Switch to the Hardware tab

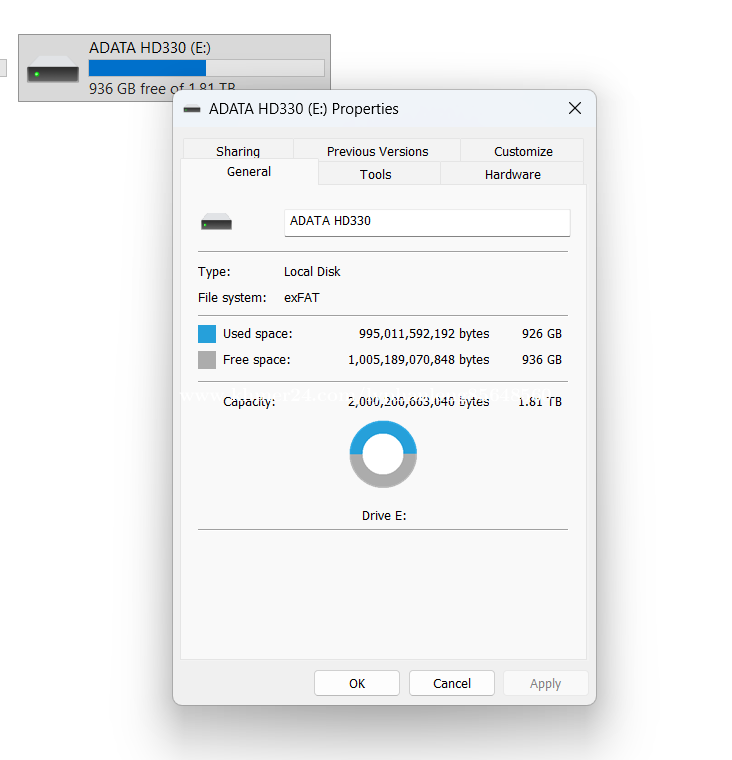[513, 174]
